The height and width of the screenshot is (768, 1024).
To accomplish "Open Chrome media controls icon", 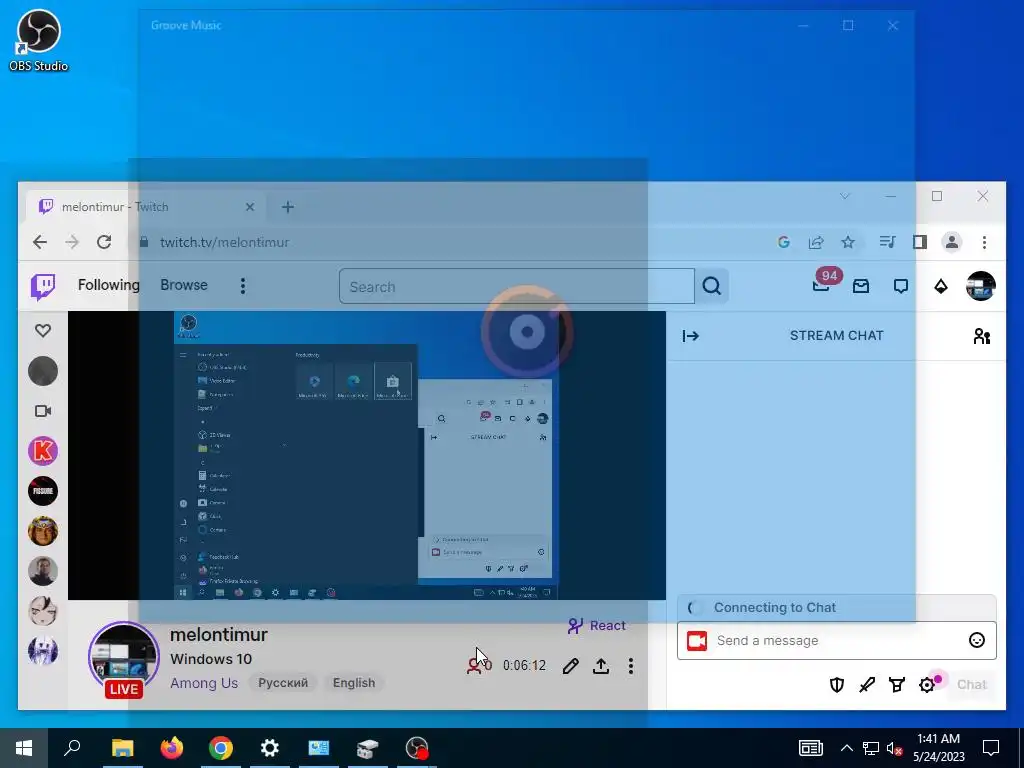I will (x=887, y=242).
